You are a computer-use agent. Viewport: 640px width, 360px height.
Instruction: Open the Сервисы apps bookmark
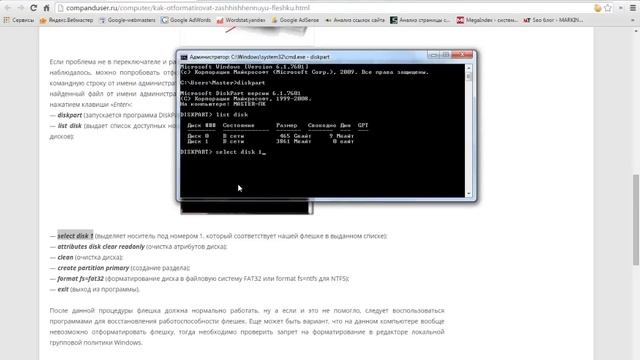tap(19, 20)
